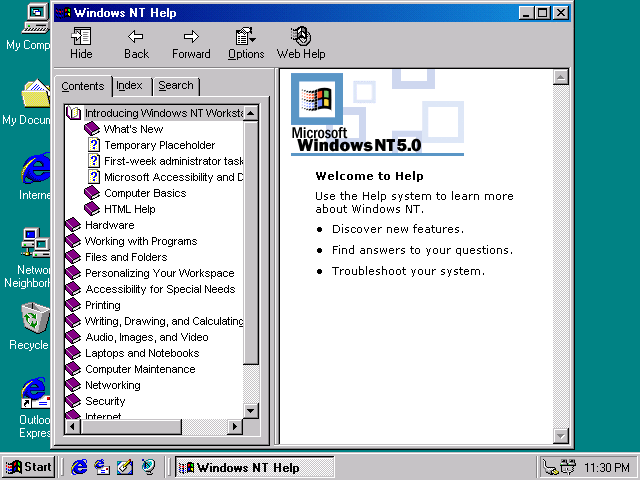Image resolution: width=640 pixels, height=480 pixels.
Task: Expand the HTML Help book icon
Action: point(92,209)
